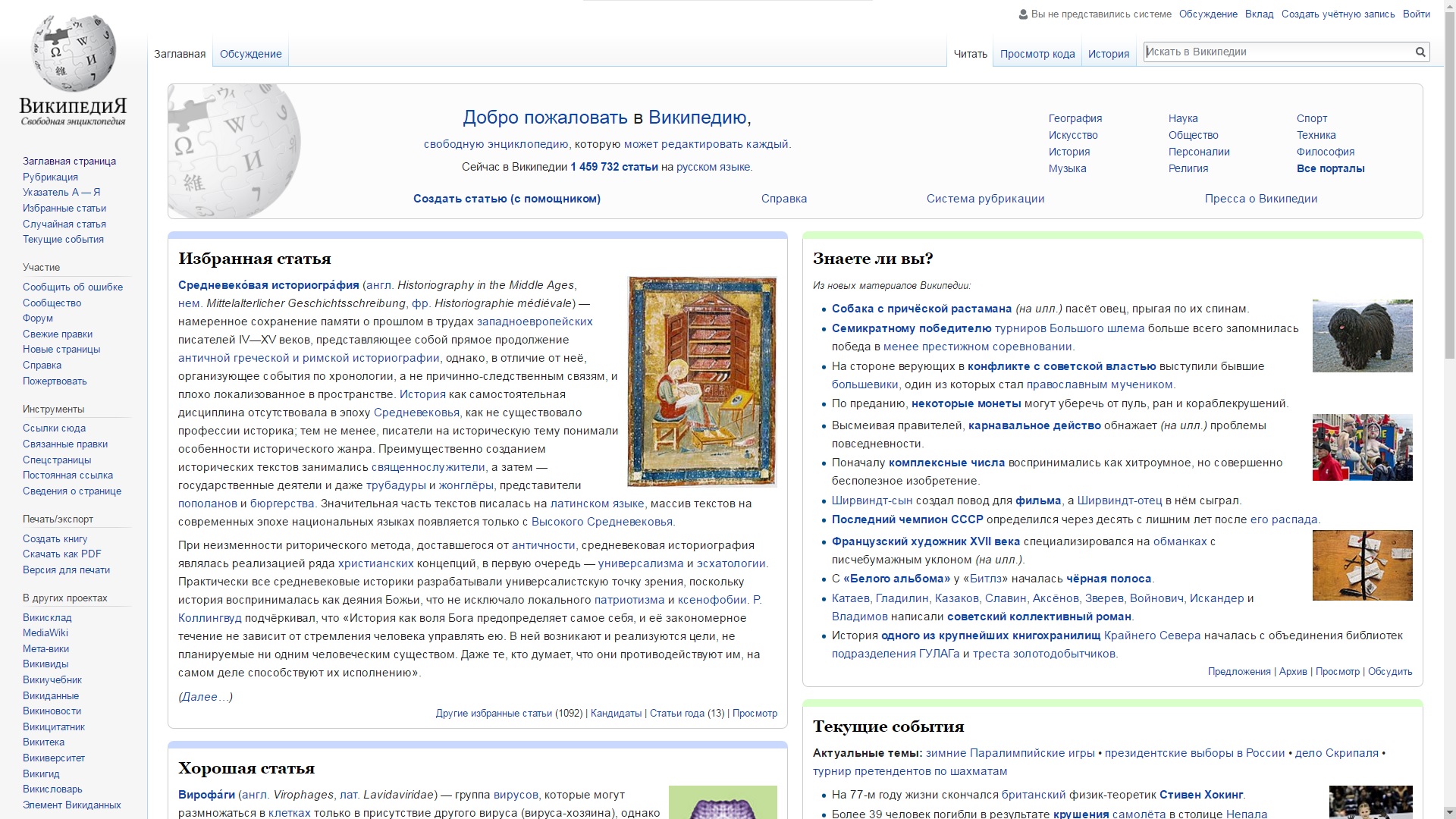
Task: Open the carnival parade photo
Action: point(1362,447)
